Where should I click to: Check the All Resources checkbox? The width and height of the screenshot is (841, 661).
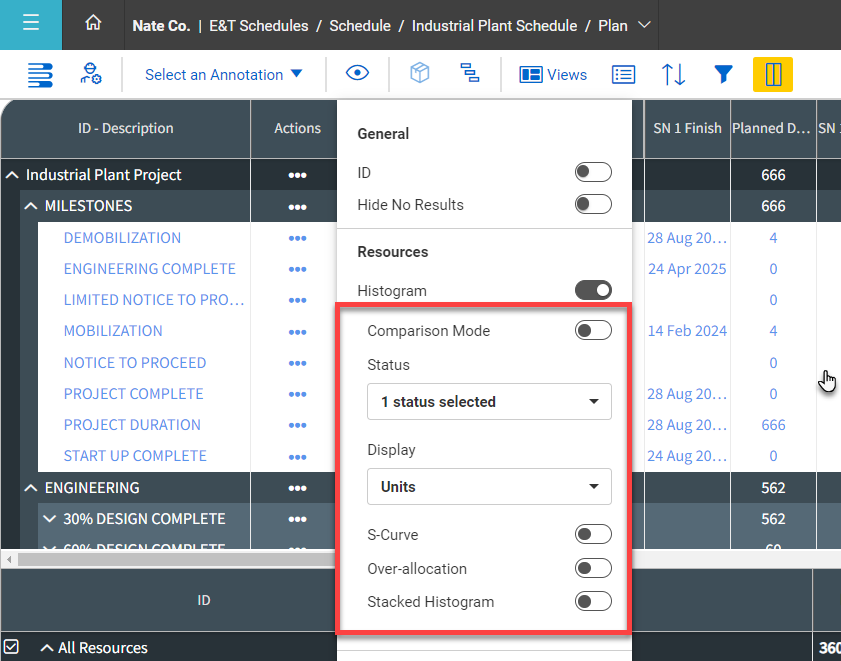coord(14,646)
